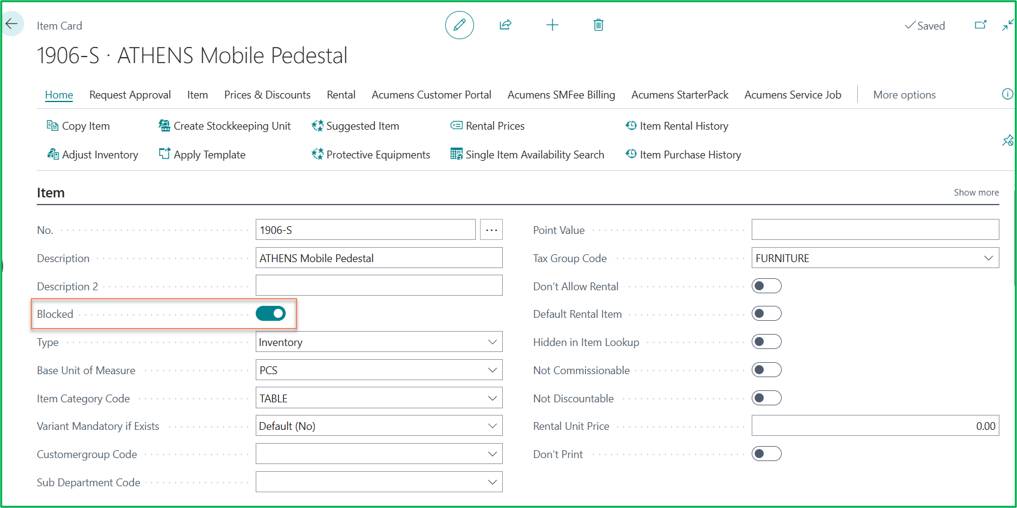This screenshot has height=508, width=1017.
Task: Turn off the Blocked toggle
Action: point(270,314)
